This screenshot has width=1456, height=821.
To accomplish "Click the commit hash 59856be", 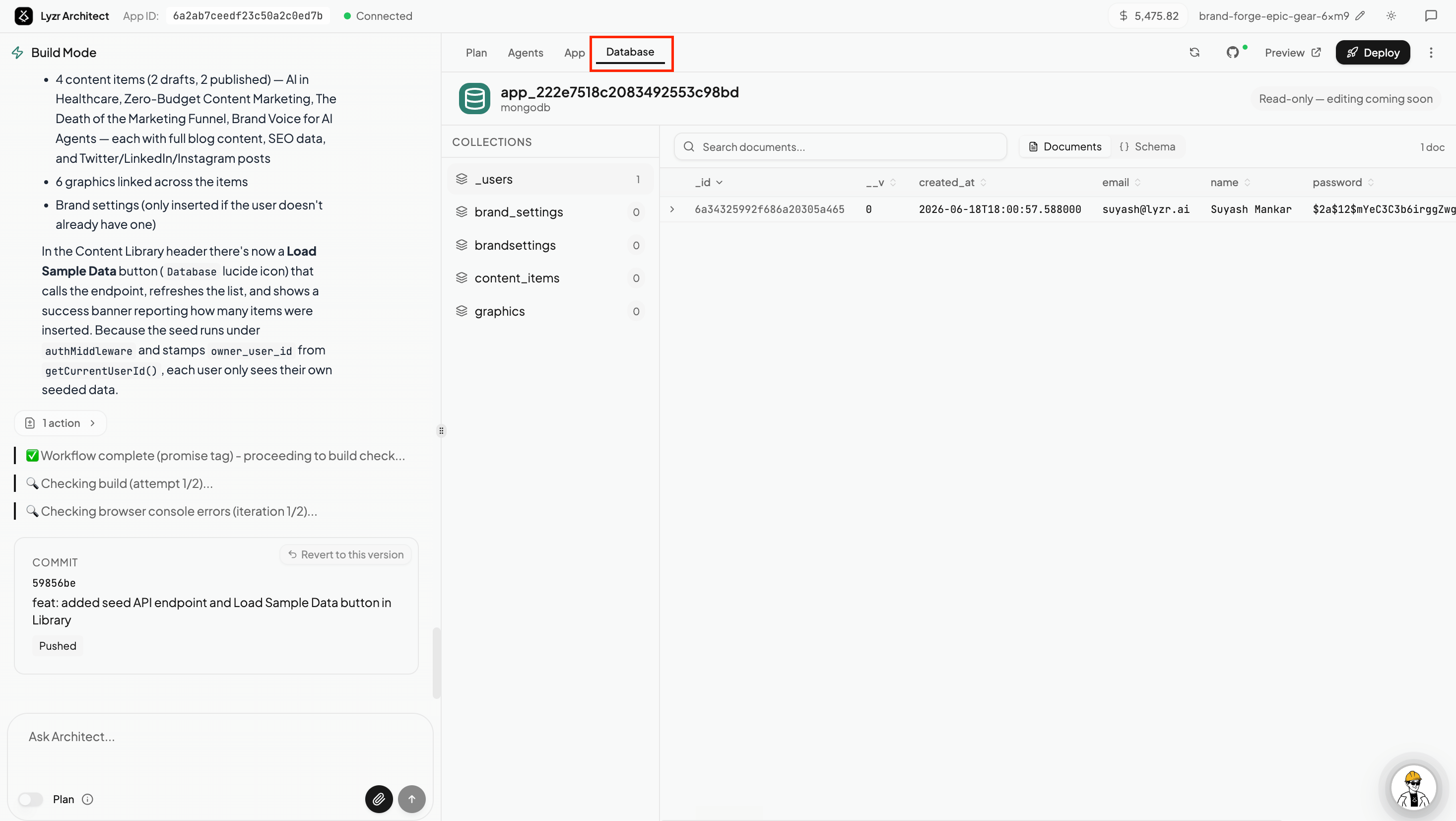I will [54, 583].
